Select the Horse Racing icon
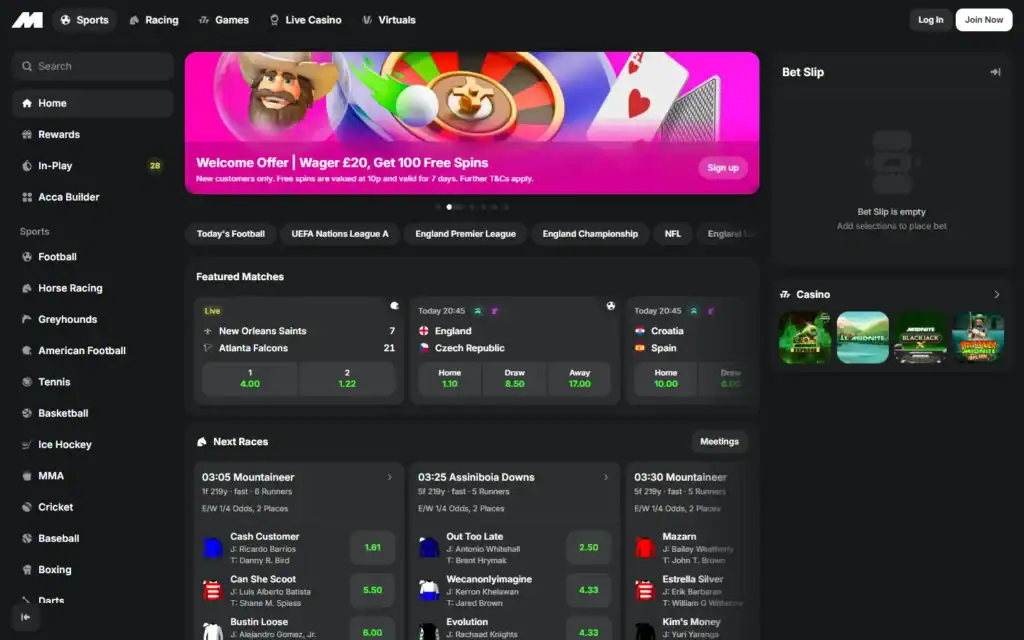The height and width of the screenshot is (640, 1024). (x=27, y=288)
